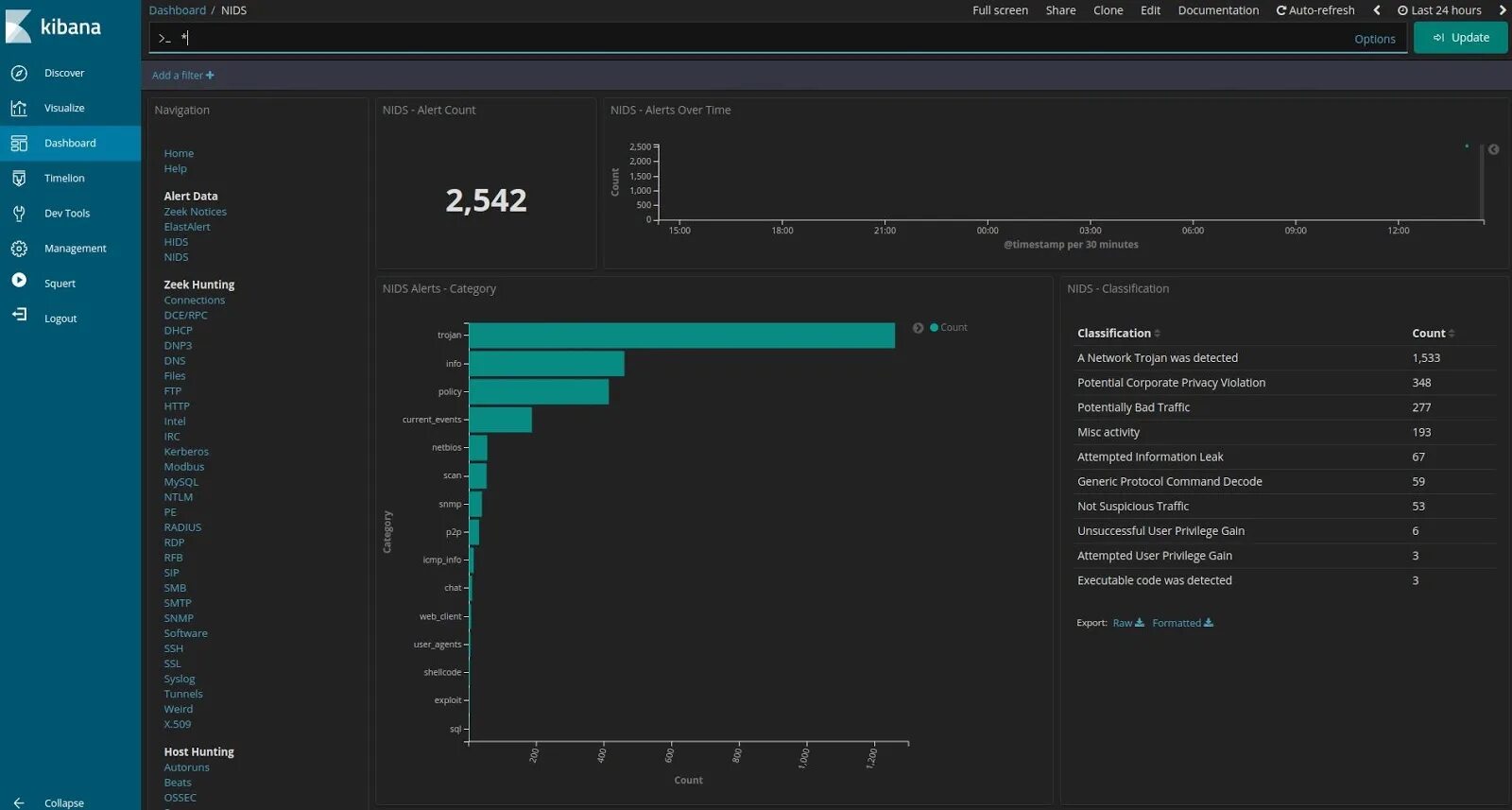Open OSSEC under Host Hunting
1512x810 pixels.
point(180,798)
